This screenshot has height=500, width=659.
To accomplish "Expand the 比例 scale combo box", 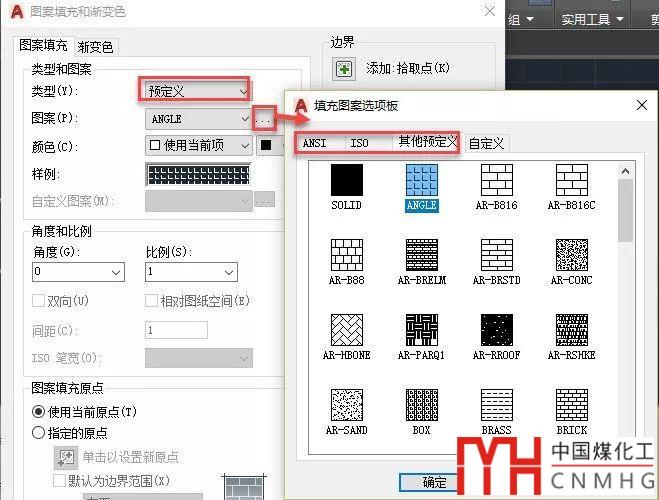I will pyautogui.click(x=191, y=272).
